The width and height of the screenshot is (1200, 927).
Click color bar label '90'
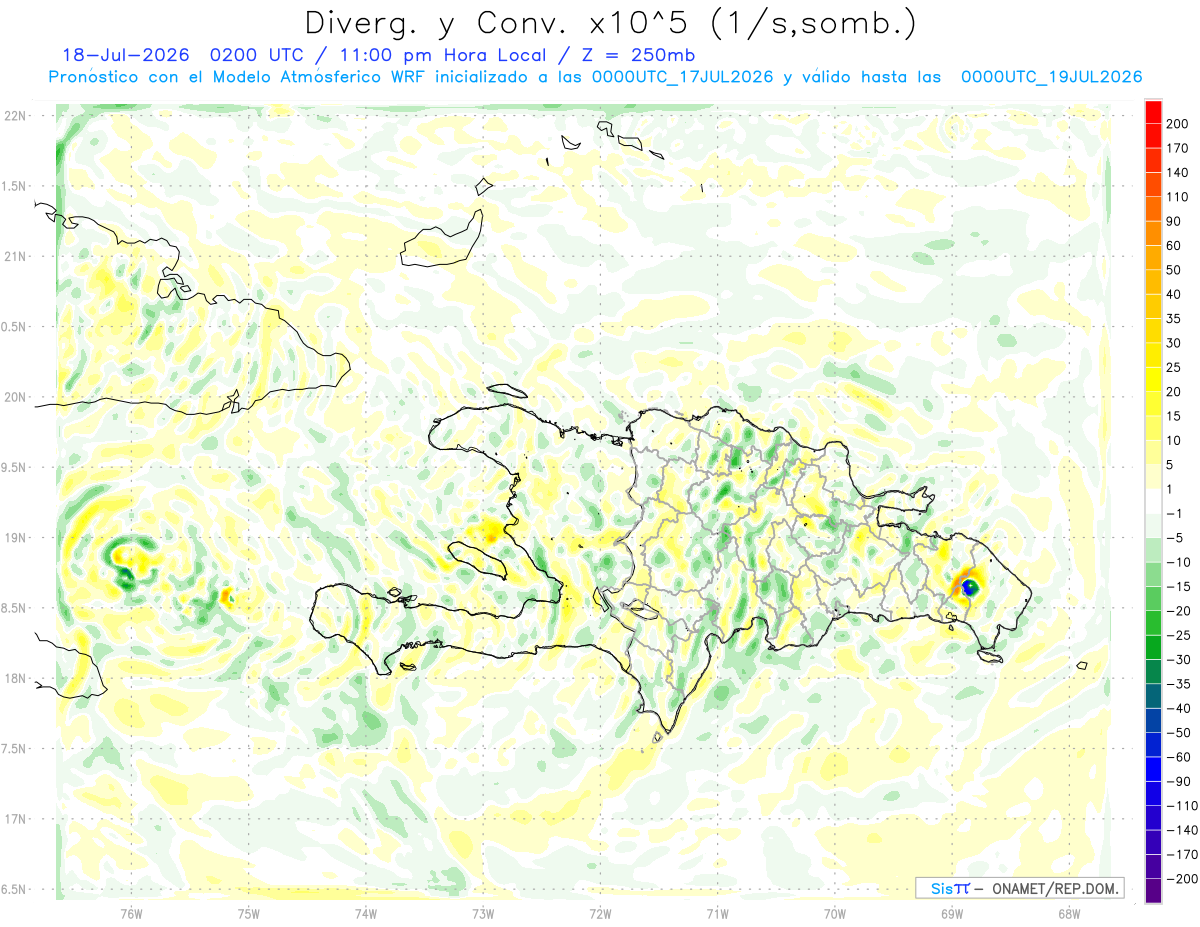pos(1175,221)
